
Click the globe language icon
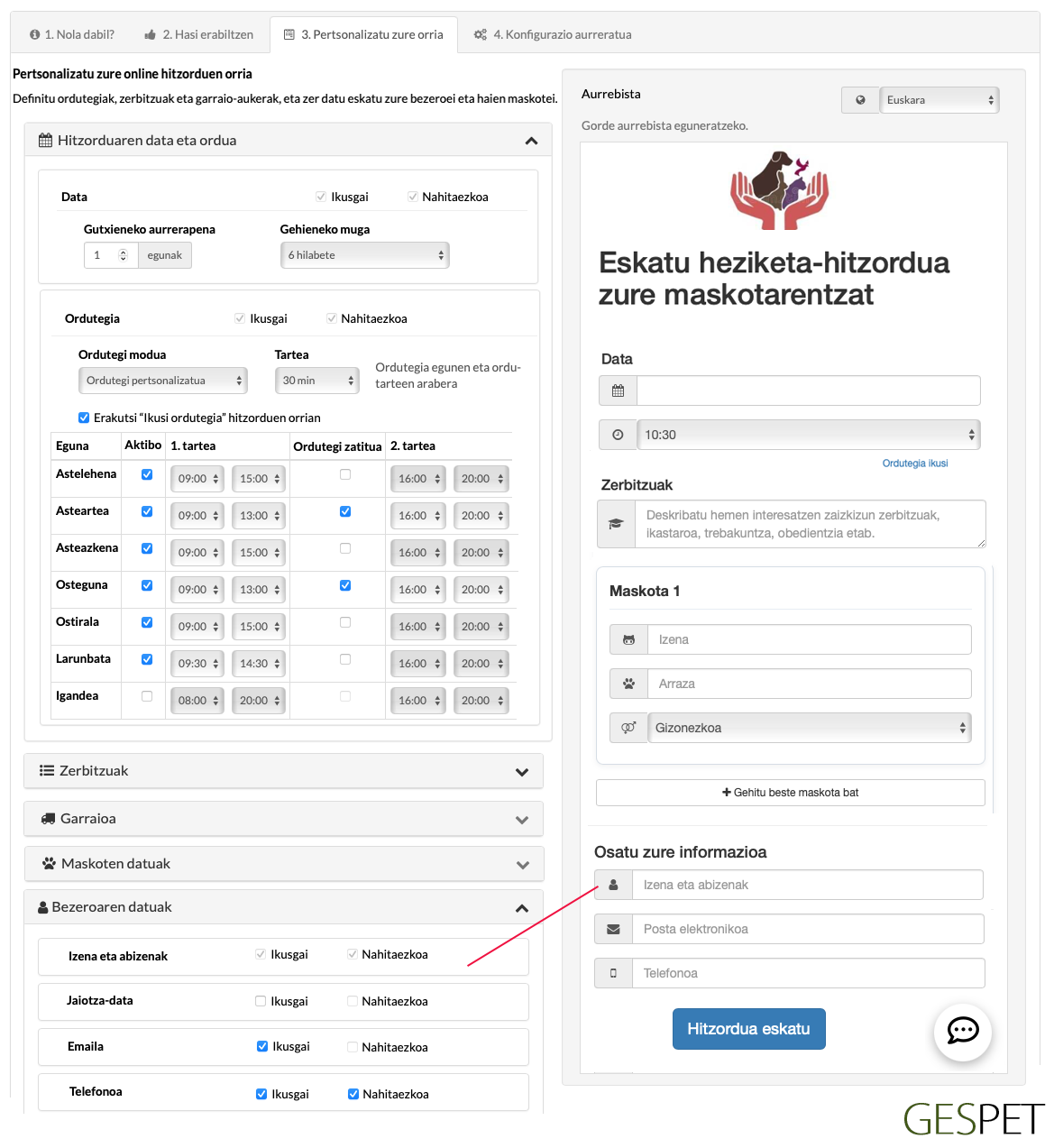point(860,100)
